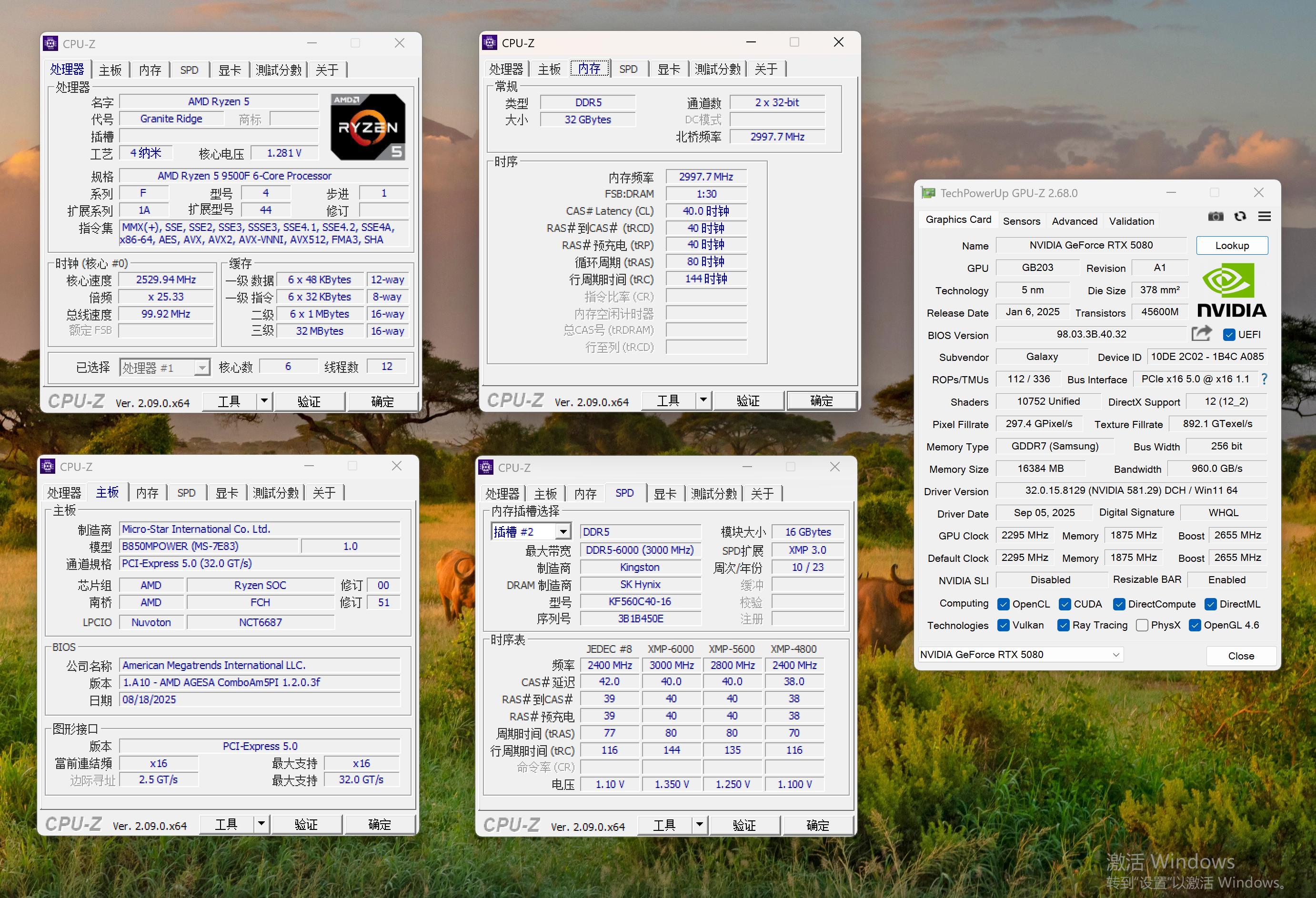Switch to the Sensors tab in GPU-Z
This screenshot has height=898, width=1316.
pos(1021,221)
